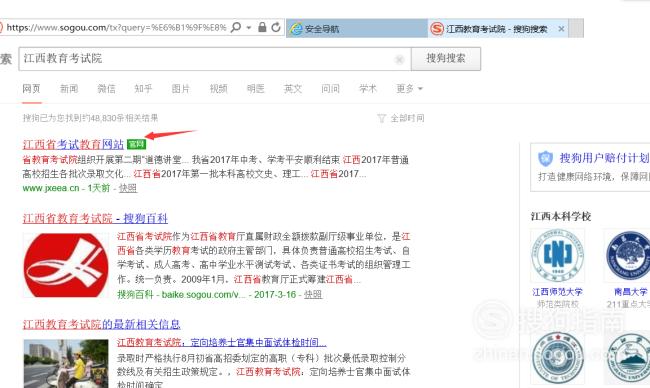Select the 问问 search category
This screenshot has height=388, width=650.
point(330,89)
